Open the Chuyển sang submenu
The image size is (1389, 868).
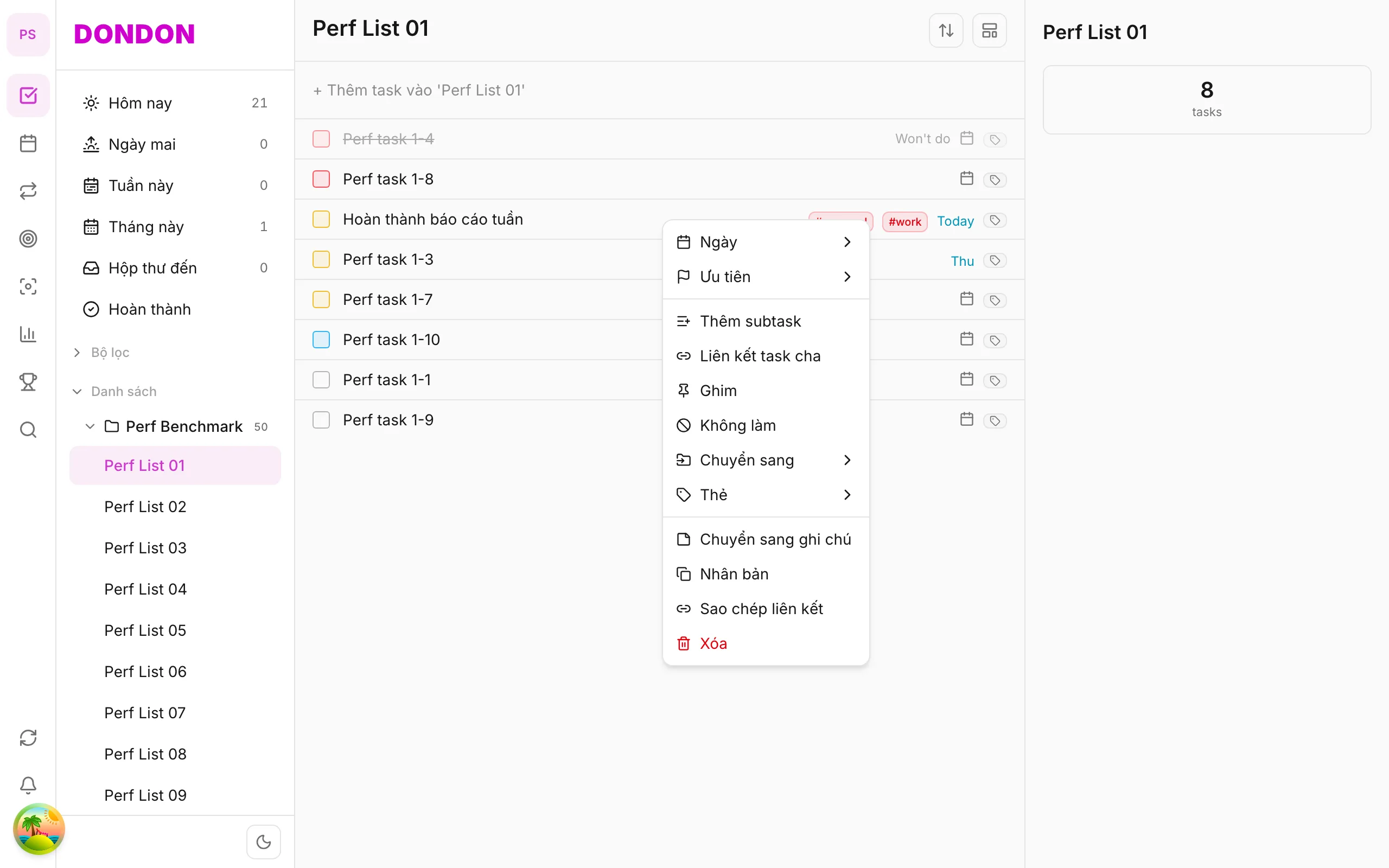[x=765, y=460]
